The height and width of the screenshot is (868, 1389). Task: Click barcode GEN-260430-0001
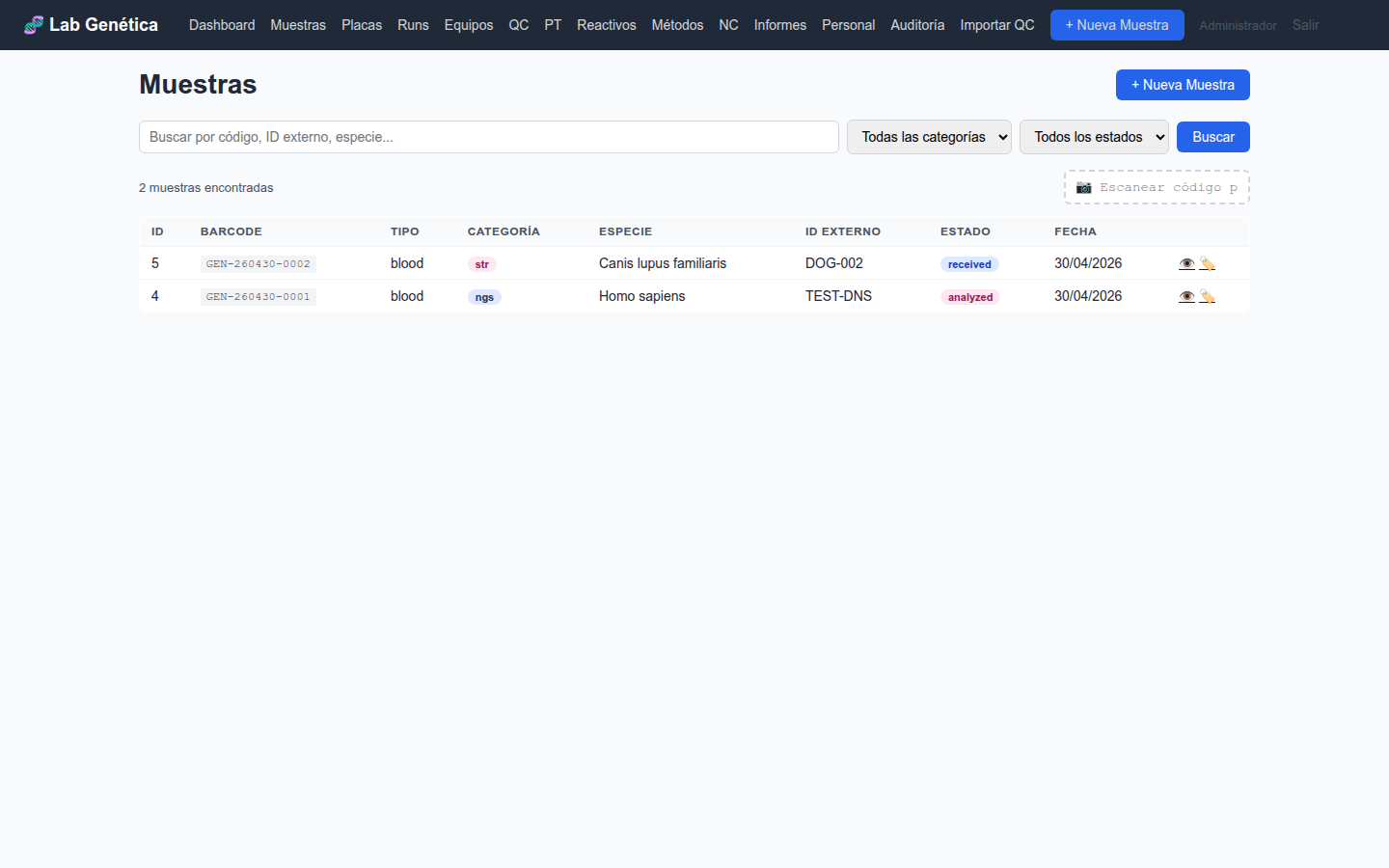click(259, 296)
